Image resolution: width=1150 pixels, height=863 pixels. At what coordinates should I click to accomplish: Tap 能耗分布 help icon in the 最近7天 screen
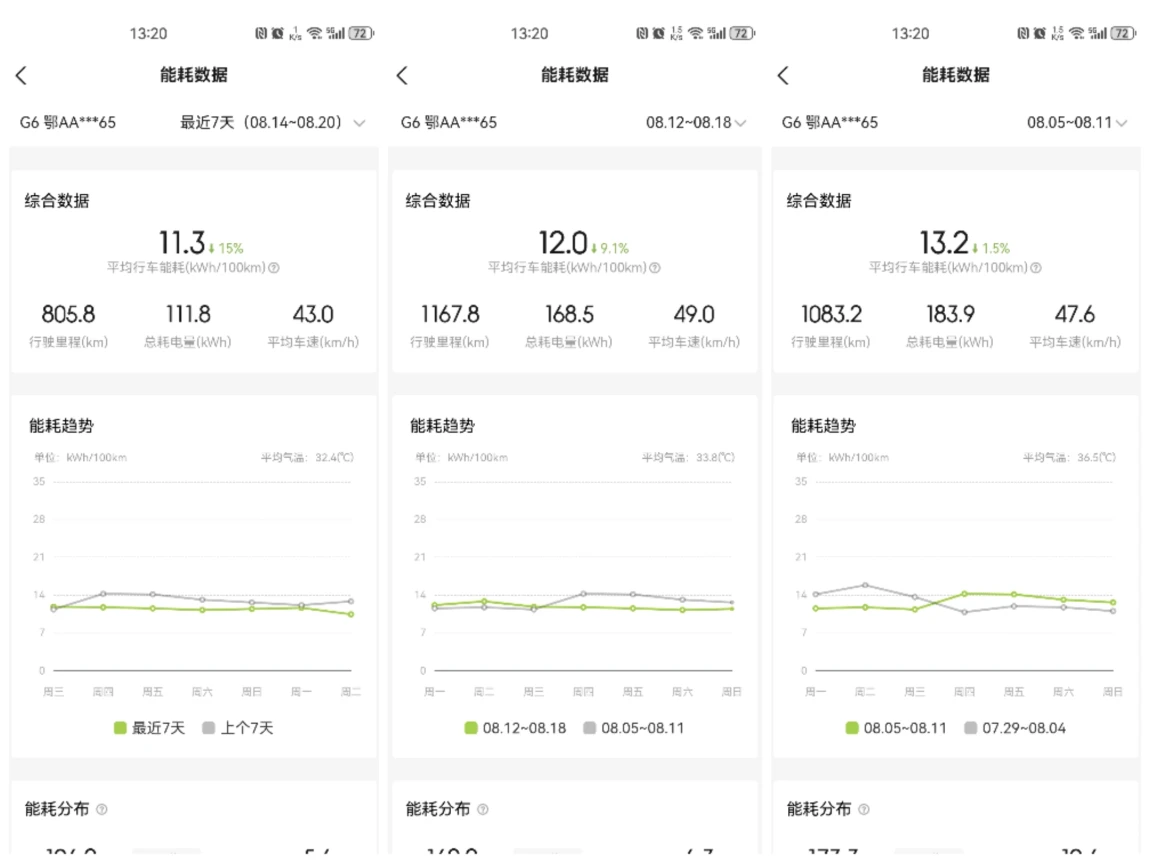pyautogui.click(x=102, y=809)
